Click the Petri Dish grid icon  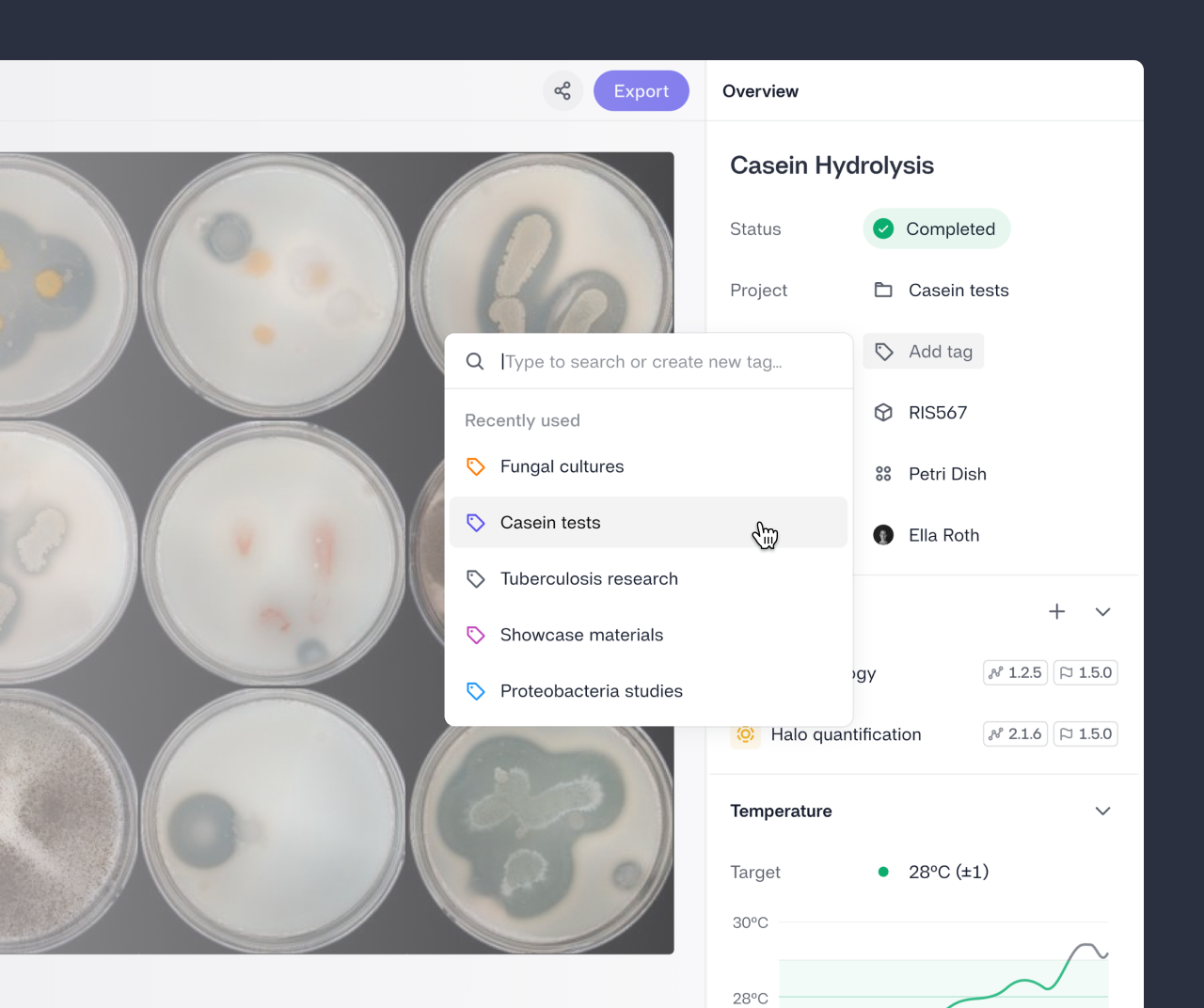[883, 474]
